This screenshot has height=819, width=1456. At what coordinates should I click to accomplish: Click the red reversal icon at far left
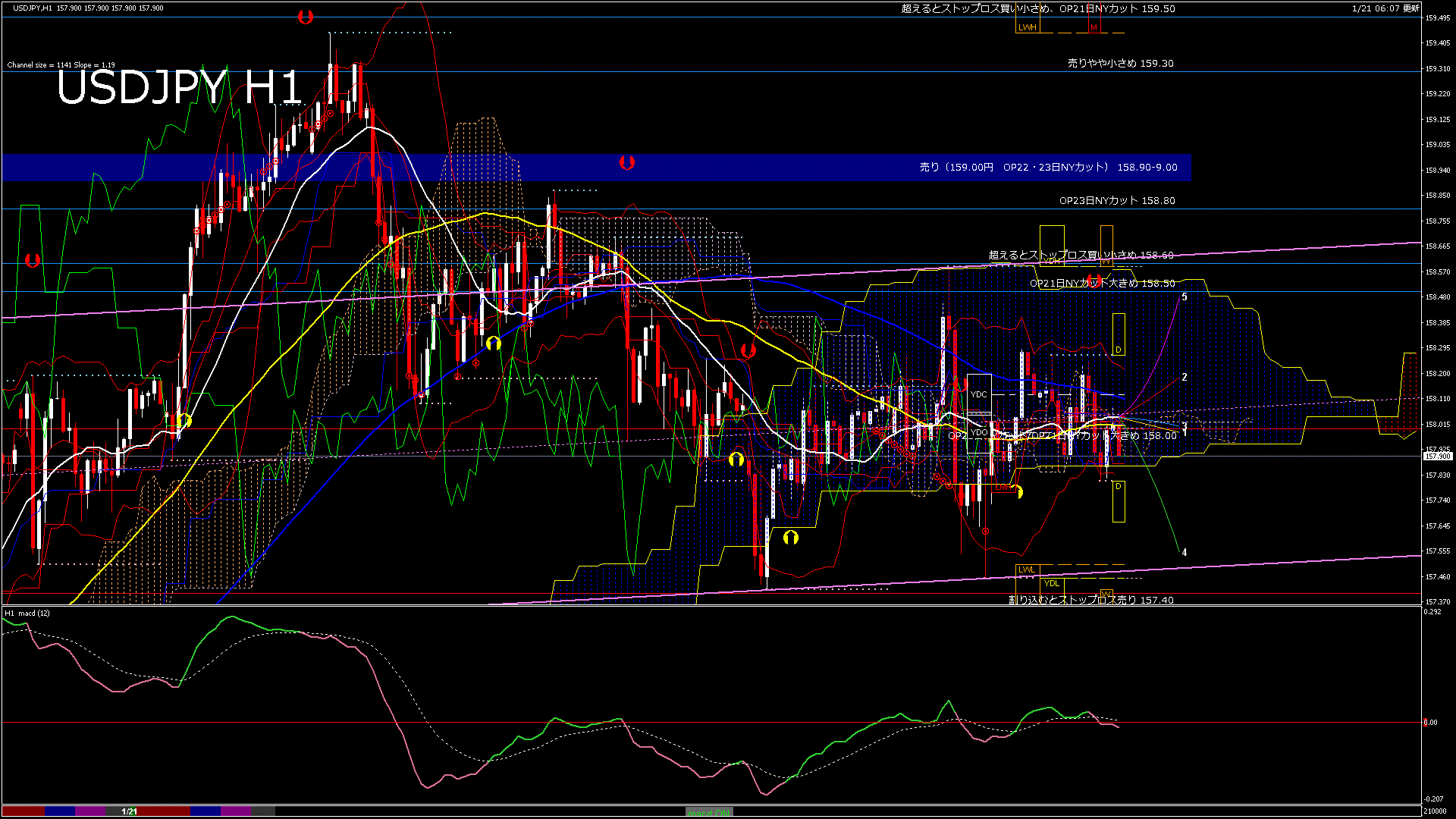[x=32, y=260]
